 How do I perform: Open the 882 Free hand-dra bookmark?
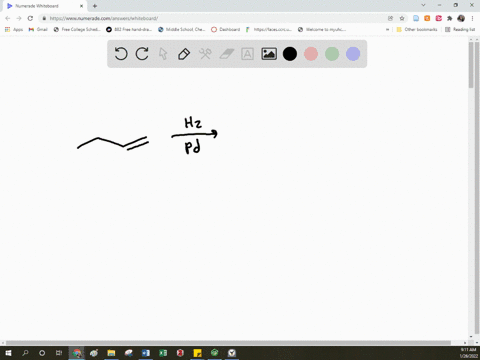pyautogui.click(x=129, y=29)
